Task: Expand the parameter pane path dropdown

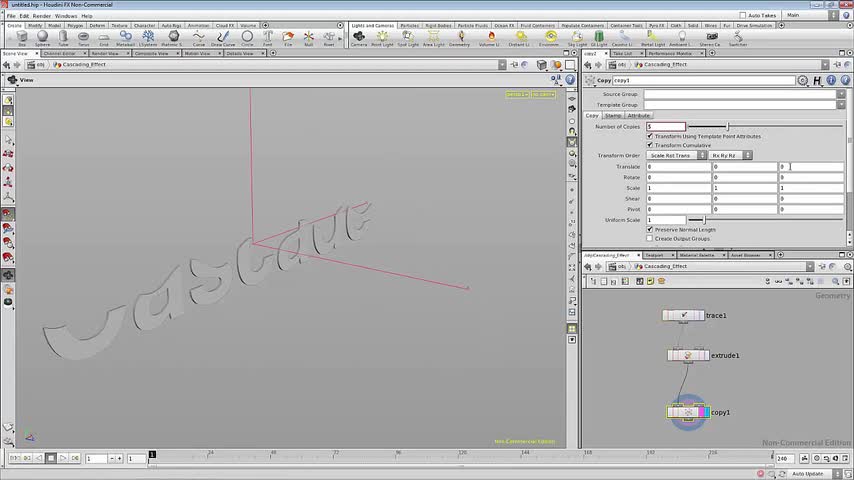Action: click(x=825, y=64)
